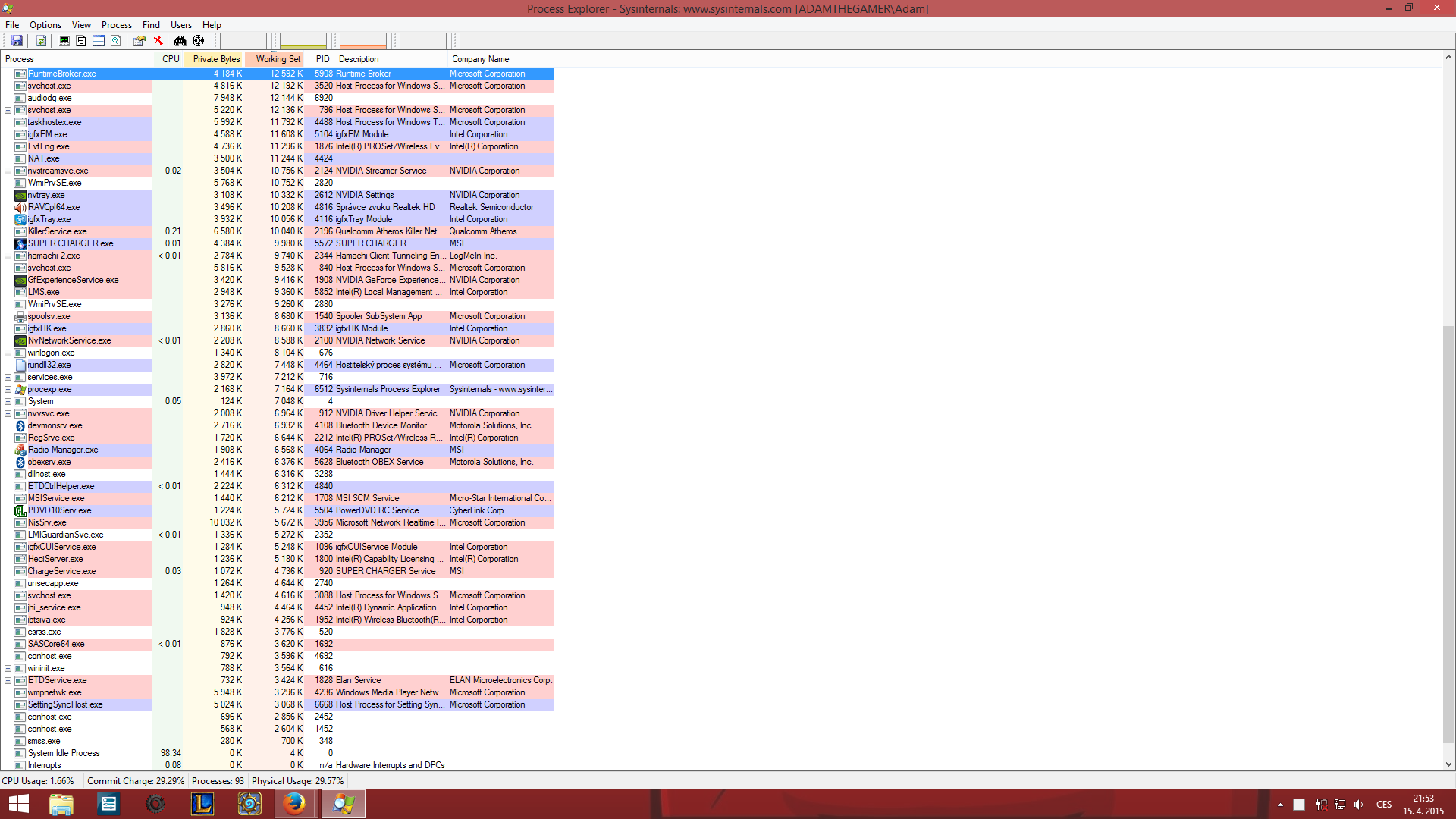Open the Options menu
Viewport: 1456px width, 819px height.
point(45,25)
